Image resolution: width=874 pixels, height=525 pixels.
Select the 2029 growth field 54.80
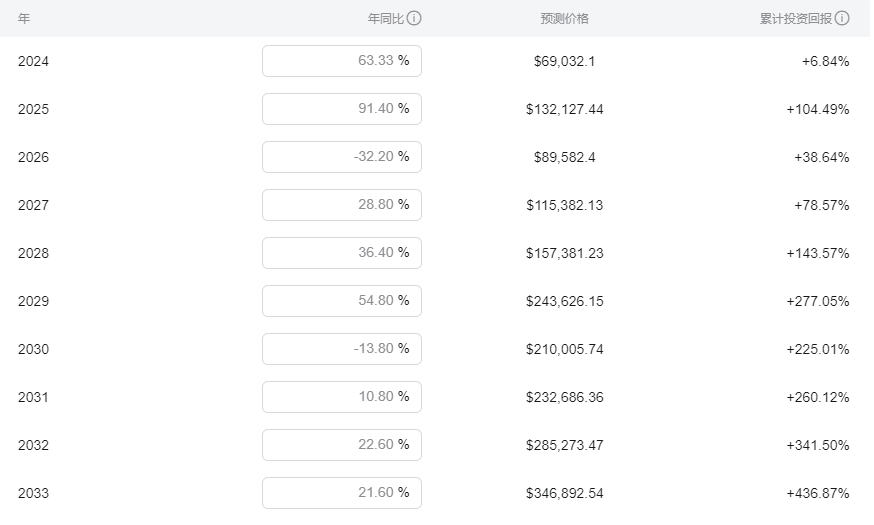(x=342, y=300)
